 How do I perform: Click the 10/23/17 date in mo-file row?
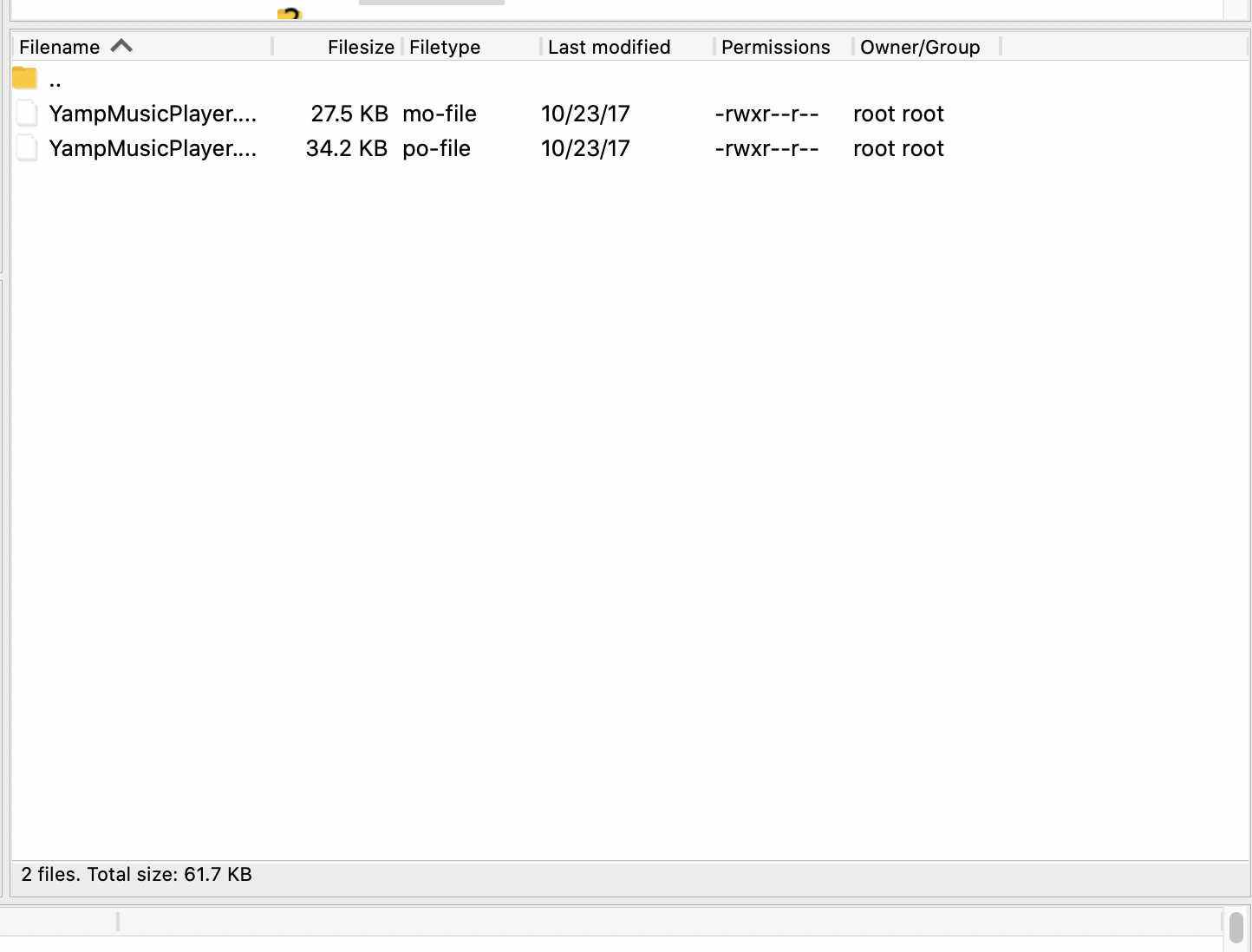tap(585, 114)
